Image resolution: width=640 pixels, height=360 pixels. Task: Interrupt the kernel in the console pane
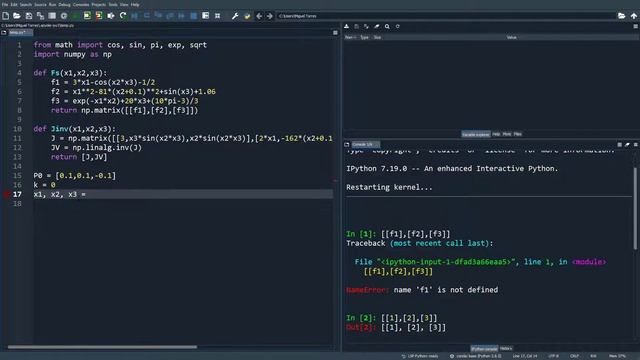[620, 144]
